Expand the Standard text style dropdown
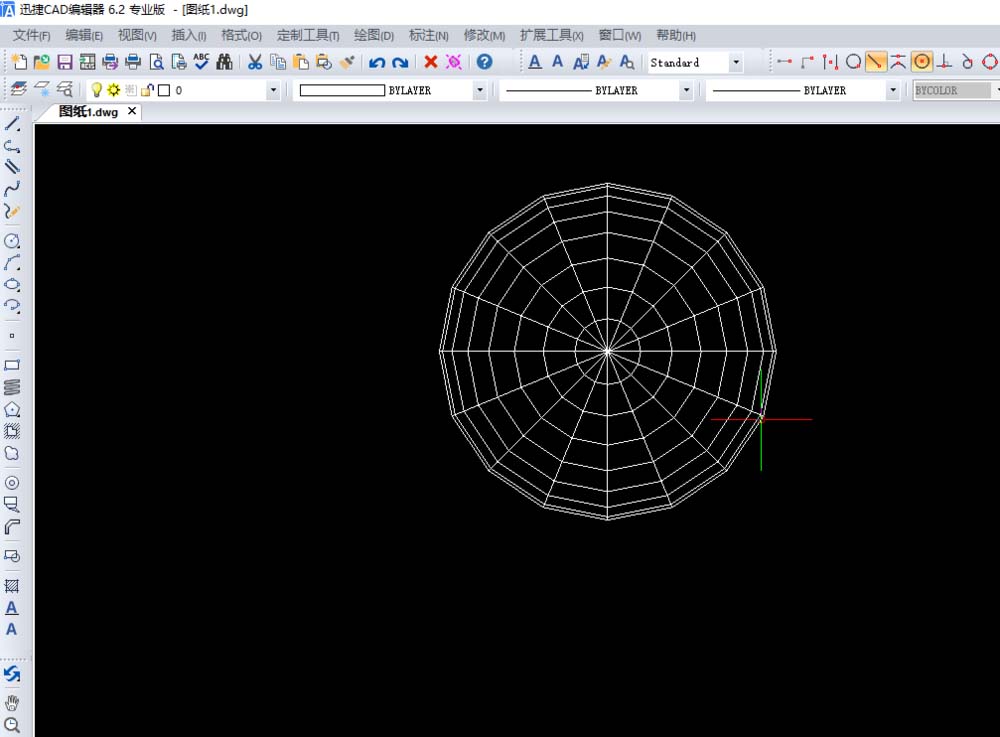The image size is (1000, 737). pos(736,62)
